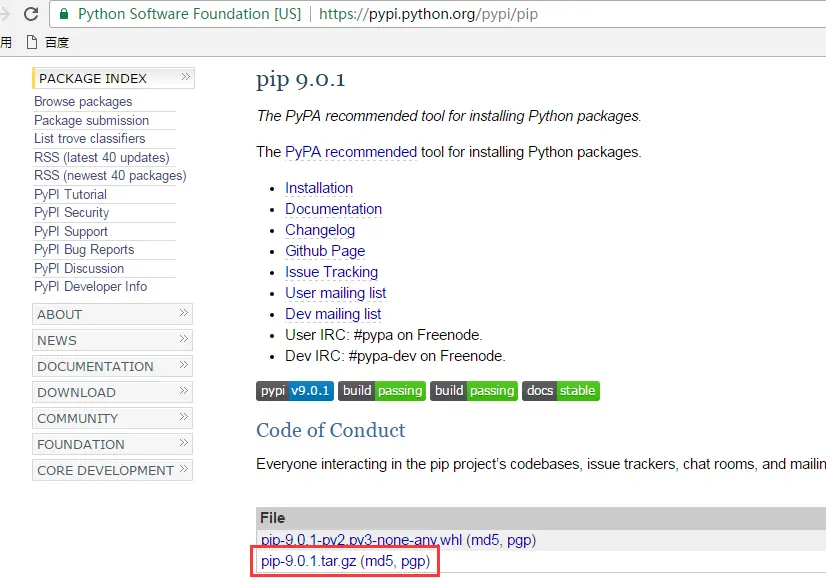Open the Changelog link
Viewport: 826px width, 587px height.
[x=320, y=230]
